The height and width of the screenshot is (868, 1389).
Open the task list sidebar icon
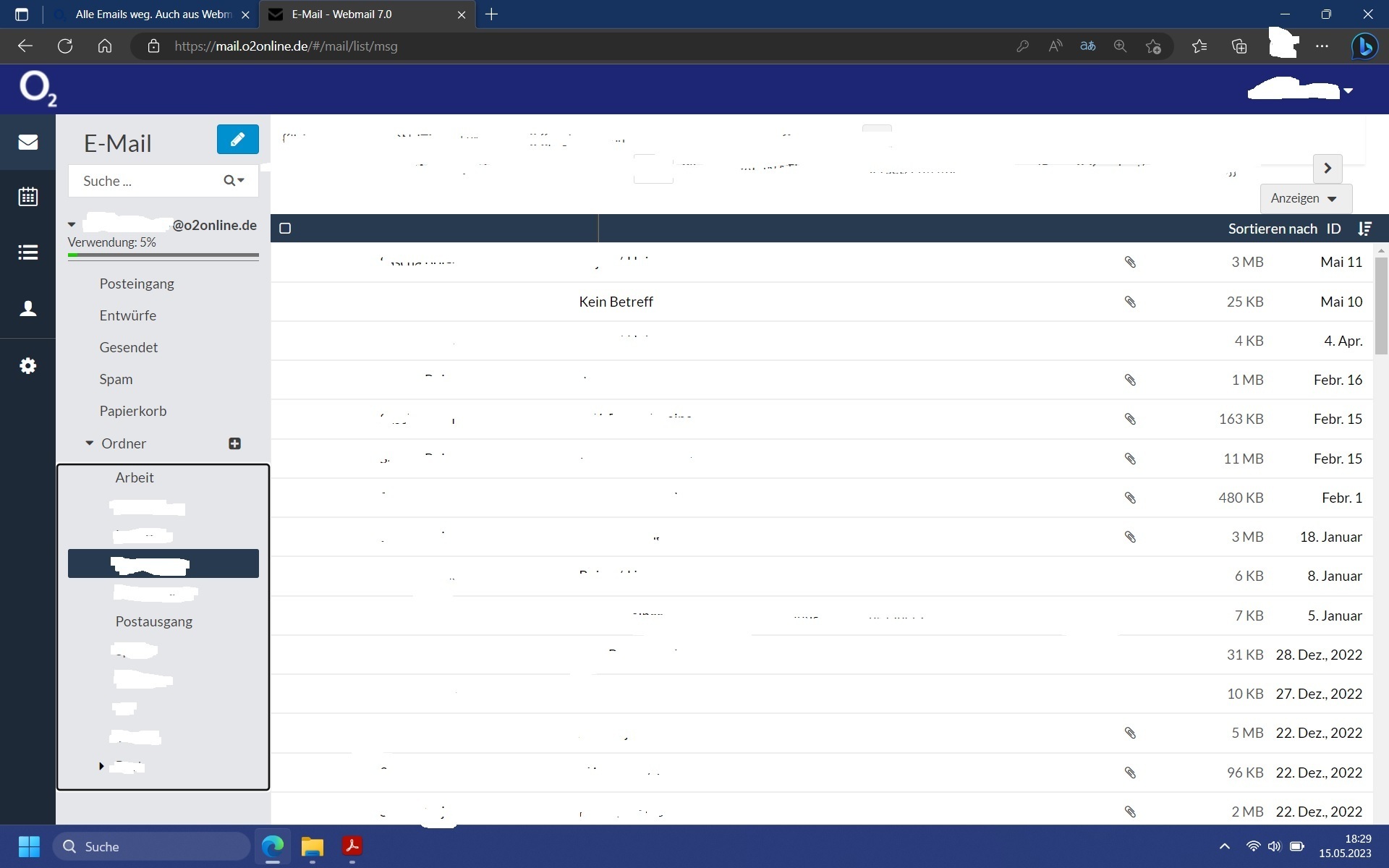click(x=27, y=252)
